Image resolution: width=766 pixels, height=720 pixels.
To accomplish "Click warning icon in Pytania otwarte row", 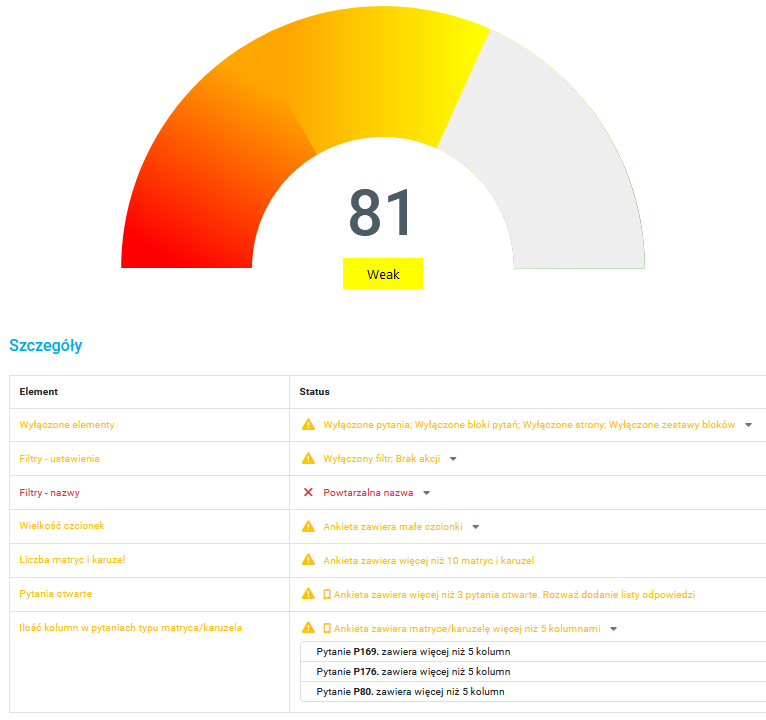I will (x=309, y=595).
